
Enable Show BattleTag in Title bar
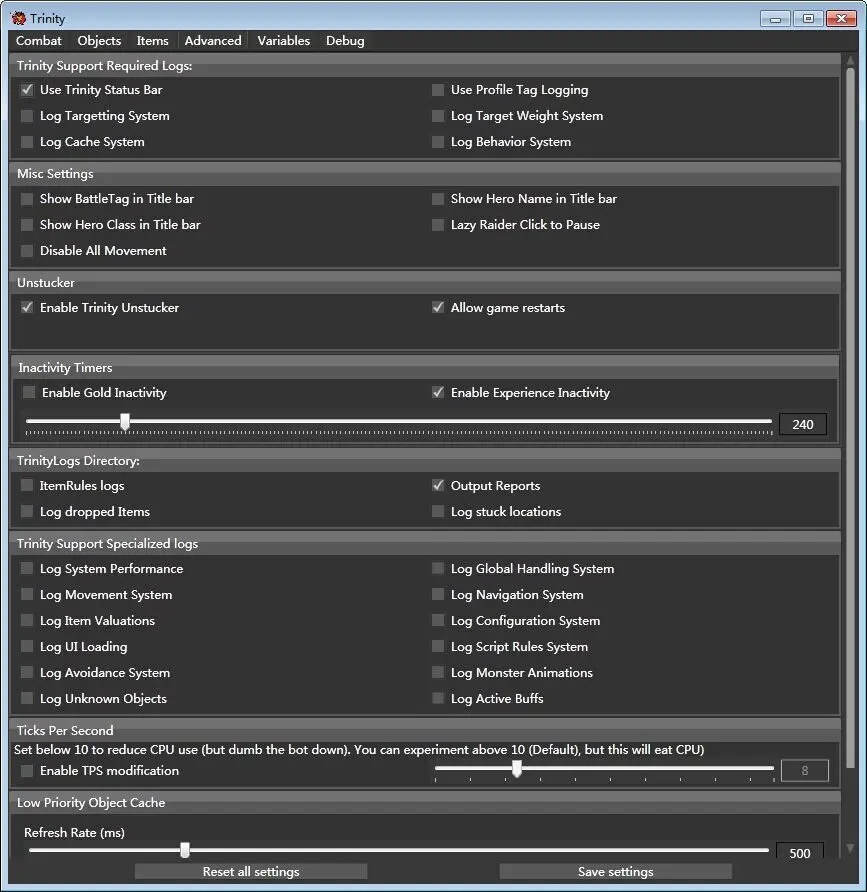pyautogui.click(x=27, y=199)
